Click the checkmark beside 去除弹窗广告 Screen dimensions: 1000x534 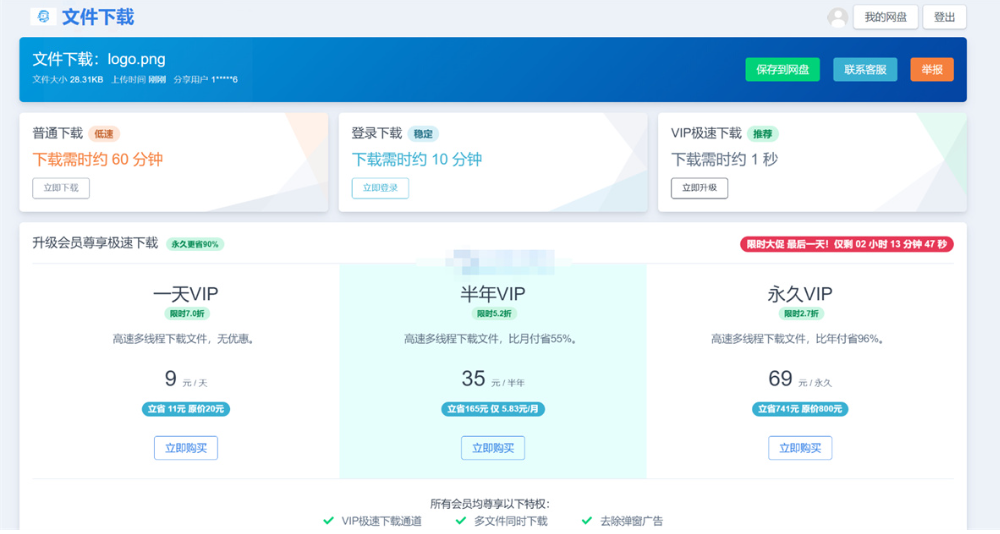click(587, 521)
